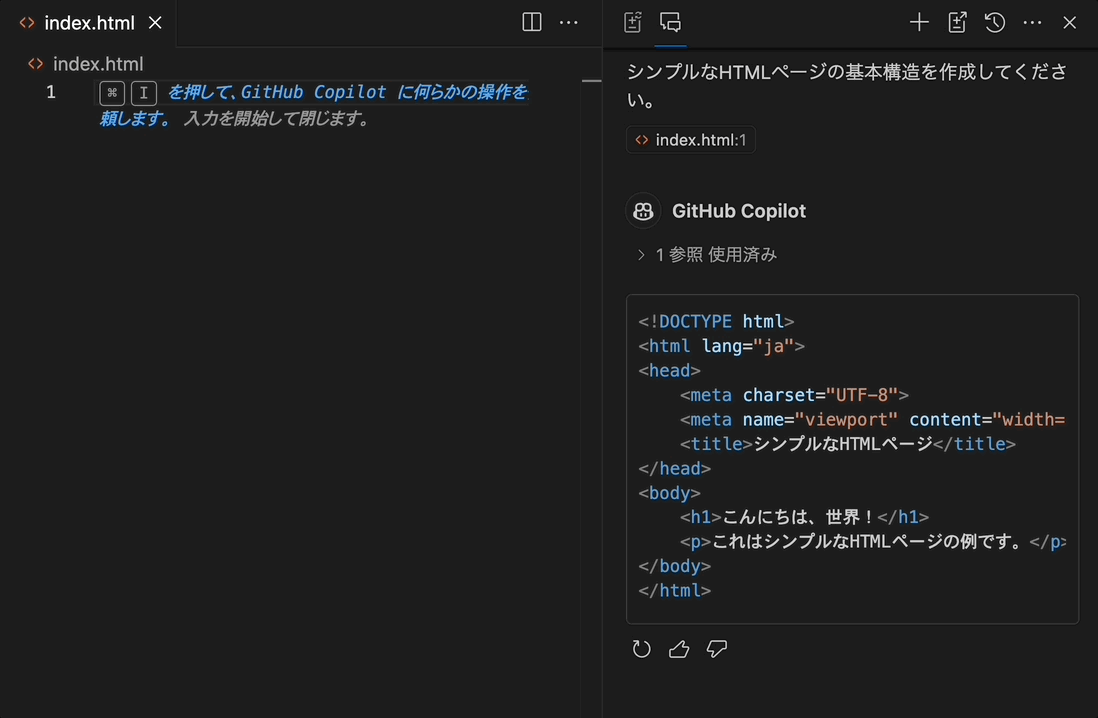
Task: Close the index.html editor tab
Action: pos(155,23)
